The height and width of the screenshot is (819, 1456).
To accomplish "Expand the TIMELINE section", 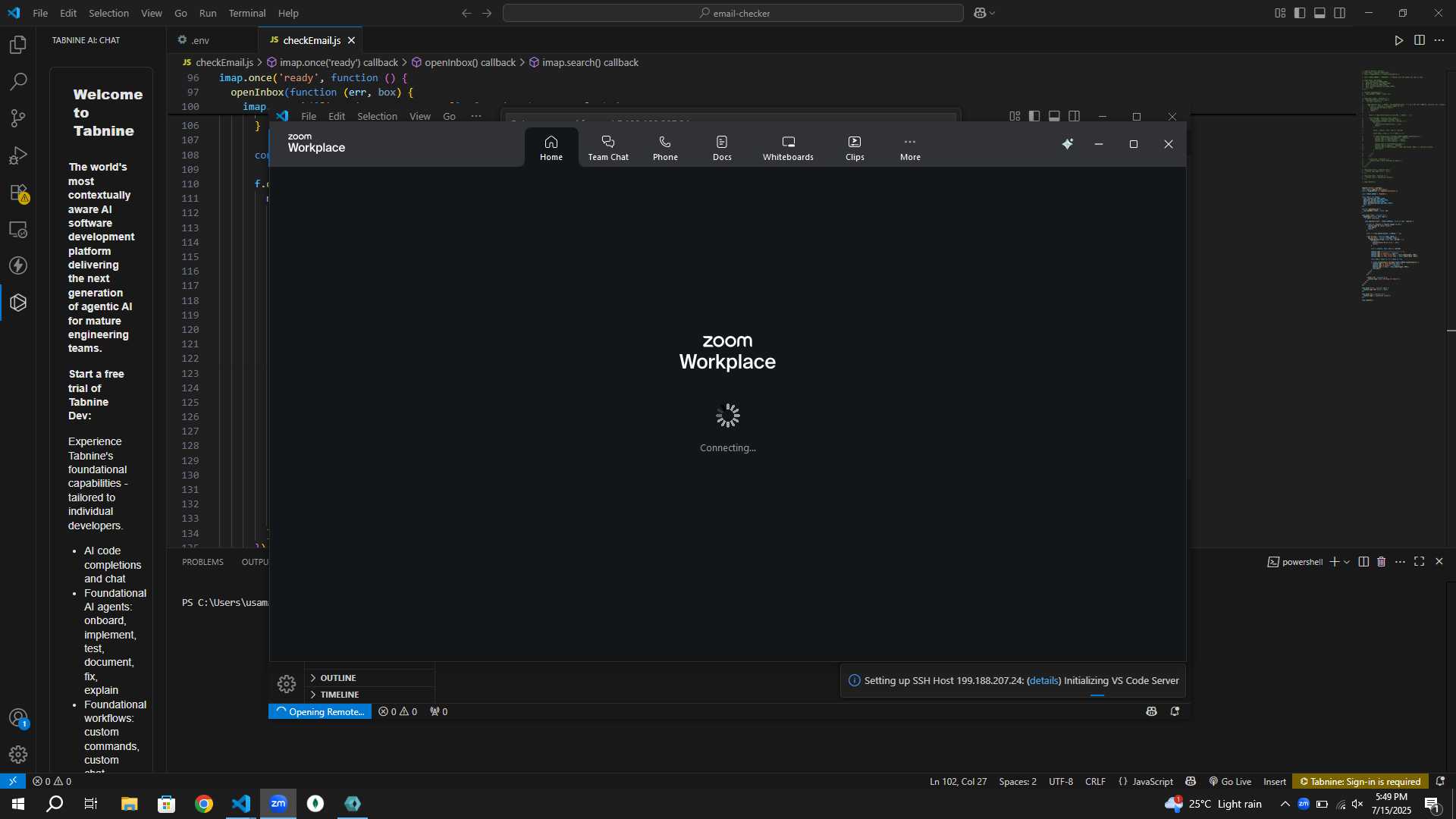I will point(369,695).
